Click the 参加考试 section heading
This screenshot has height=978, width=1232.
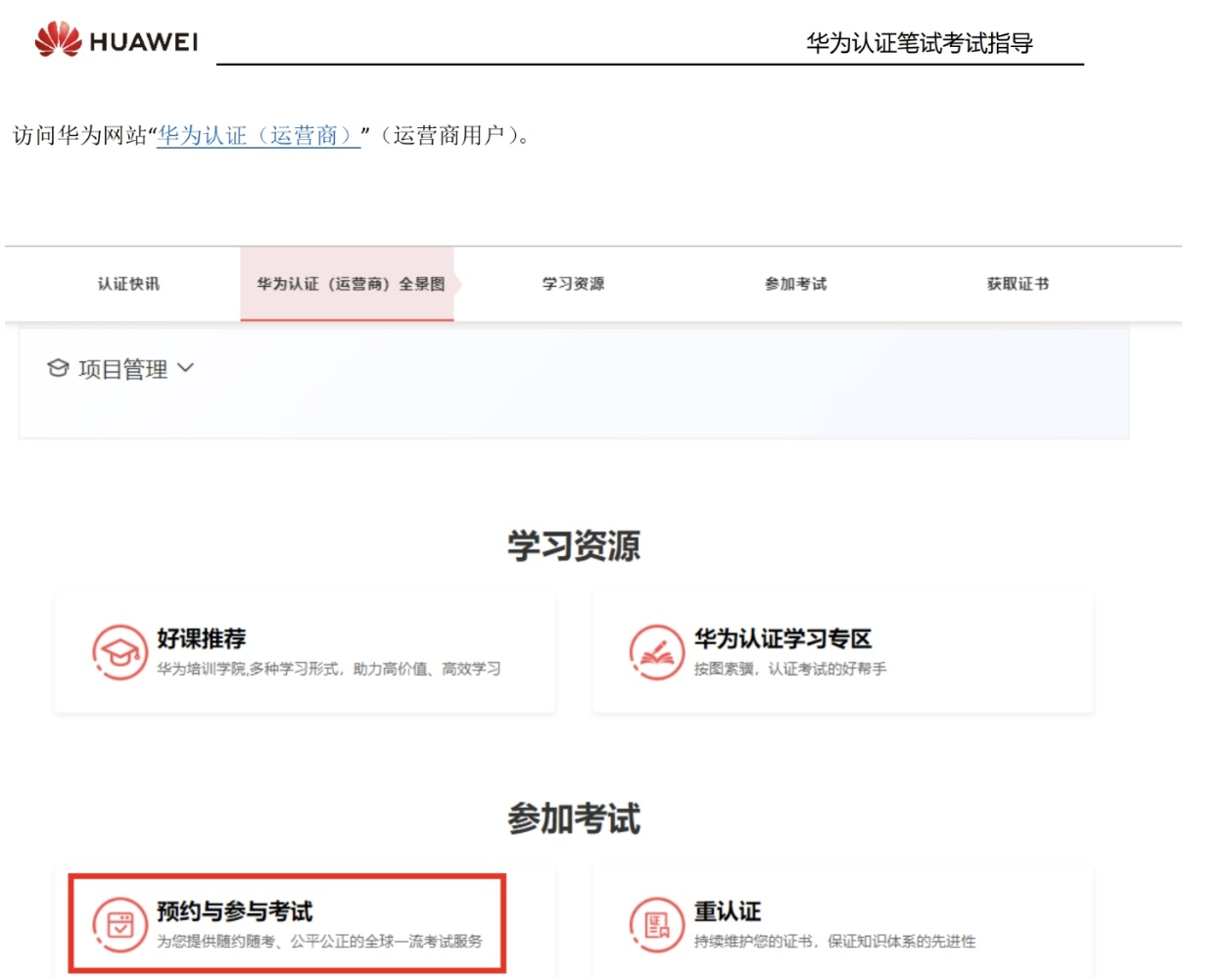pos(574,818)
